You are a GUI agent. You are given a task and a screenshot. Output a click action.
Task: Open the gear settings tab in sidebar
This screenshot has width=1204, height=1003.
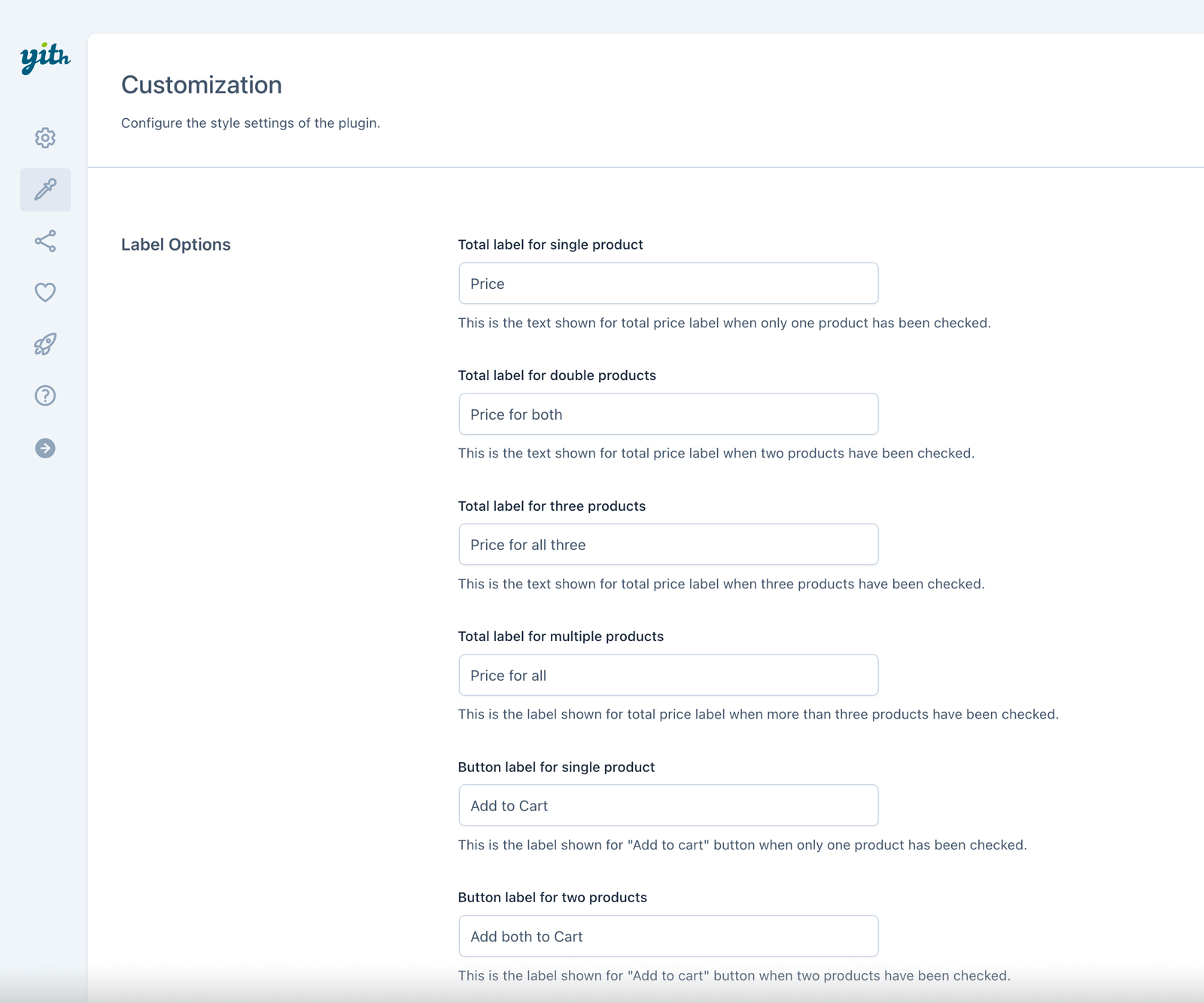click(45, 138)
